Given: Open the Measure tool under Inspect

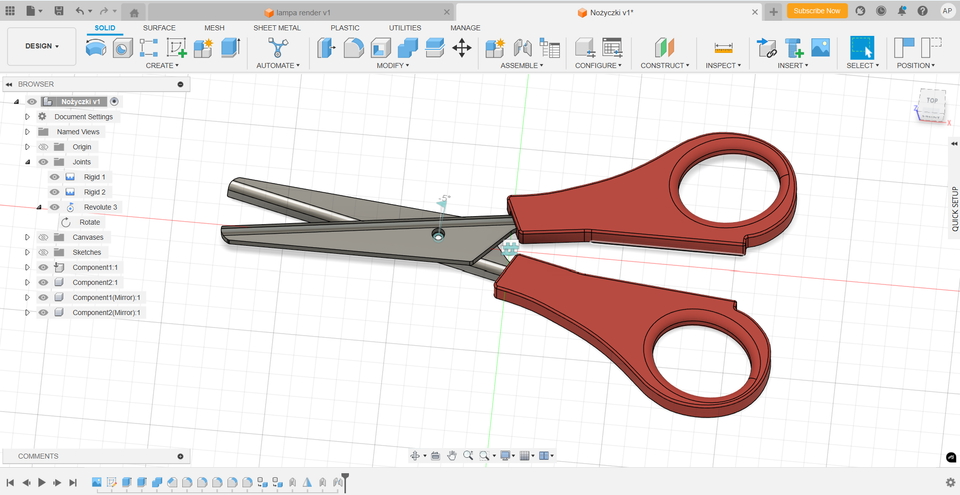Looking at the screenshot, I should point(723,48).
